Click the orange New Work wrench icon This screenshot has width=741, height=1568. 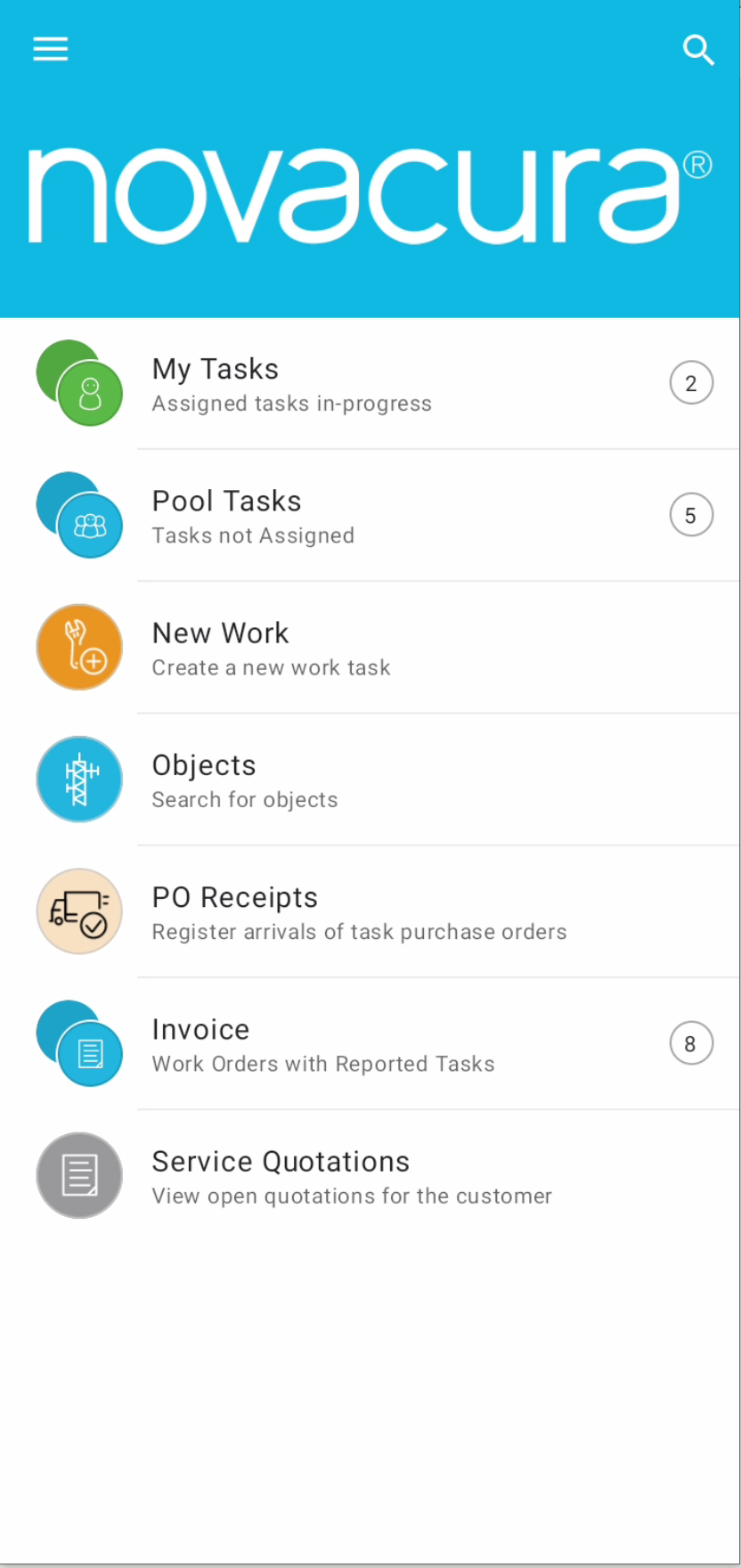coord(79,647)
